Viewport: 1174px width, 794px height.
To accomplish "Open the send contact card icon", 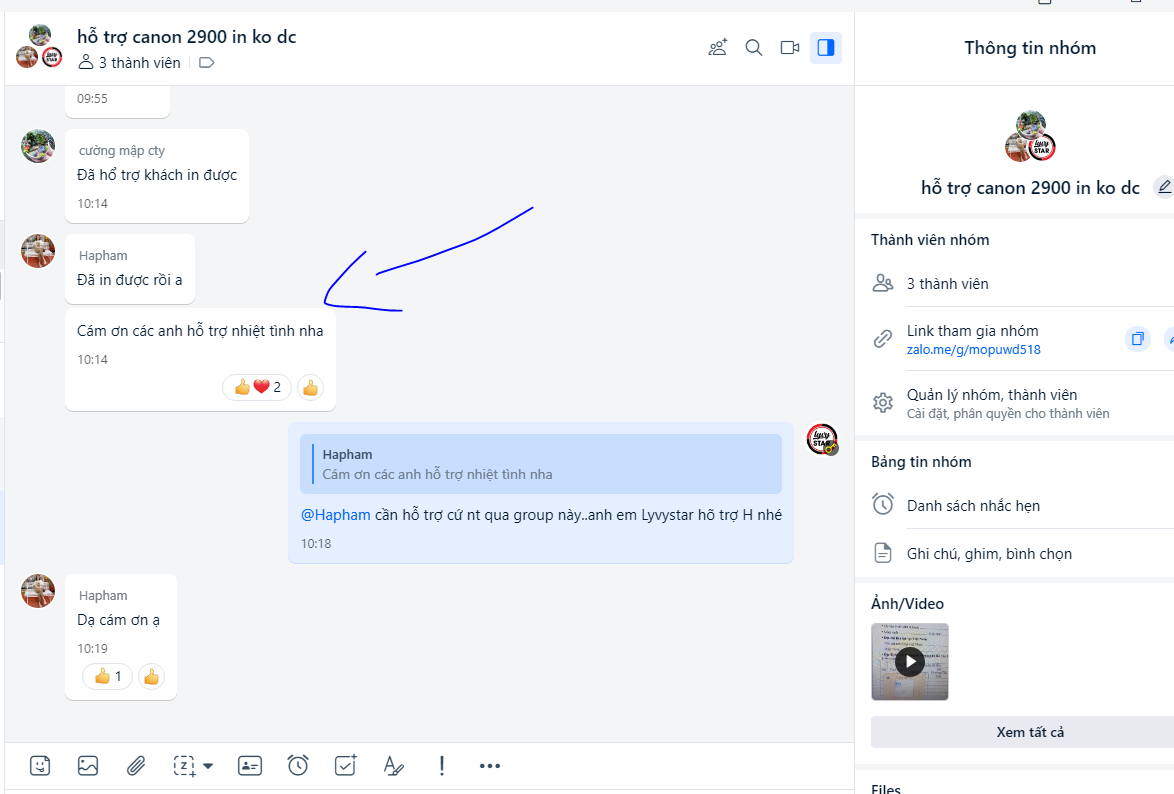I will [x=249, y=766].
